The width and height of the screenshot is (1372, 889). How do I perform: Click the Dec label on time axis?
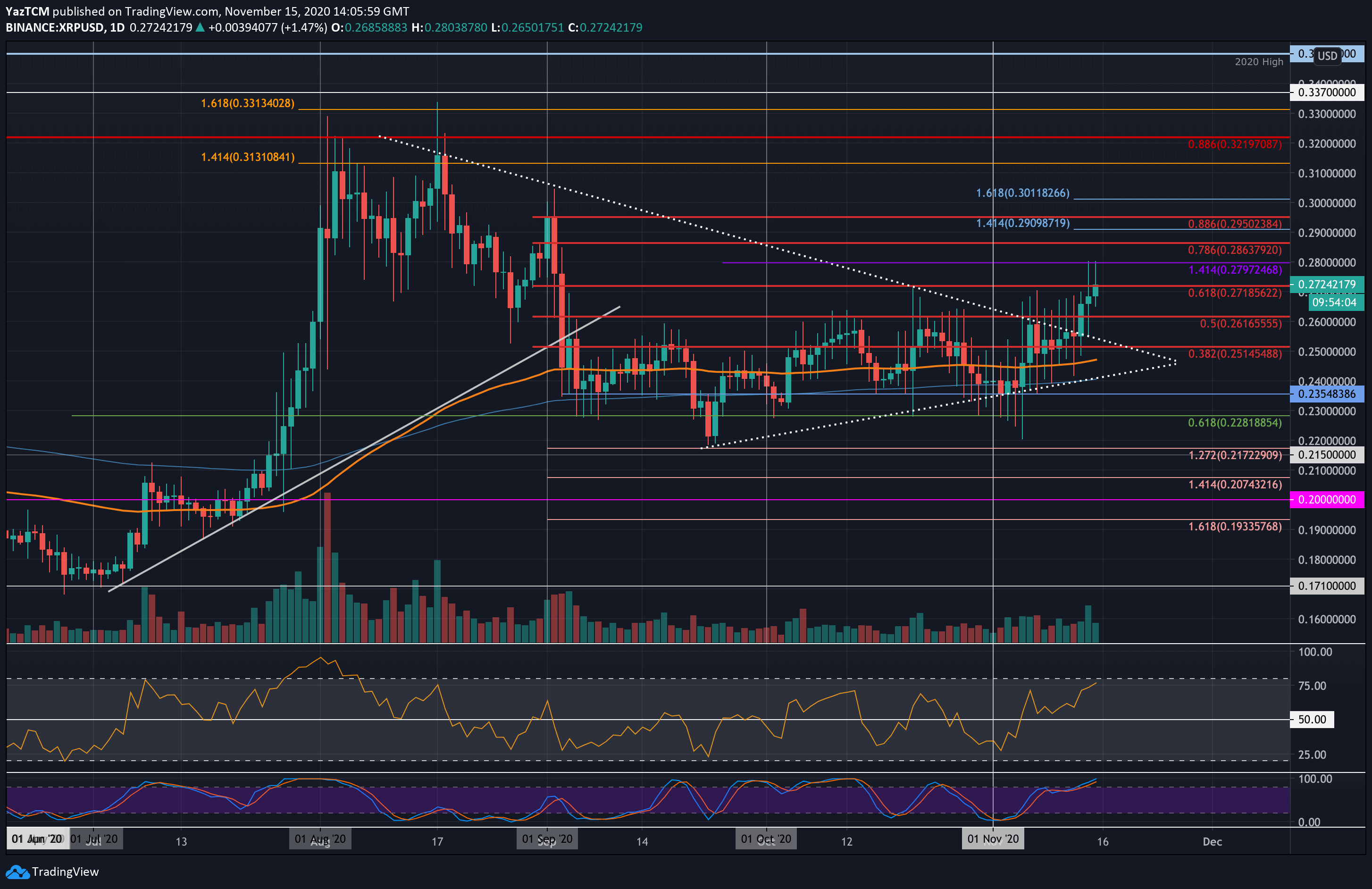pos(1212,842)
